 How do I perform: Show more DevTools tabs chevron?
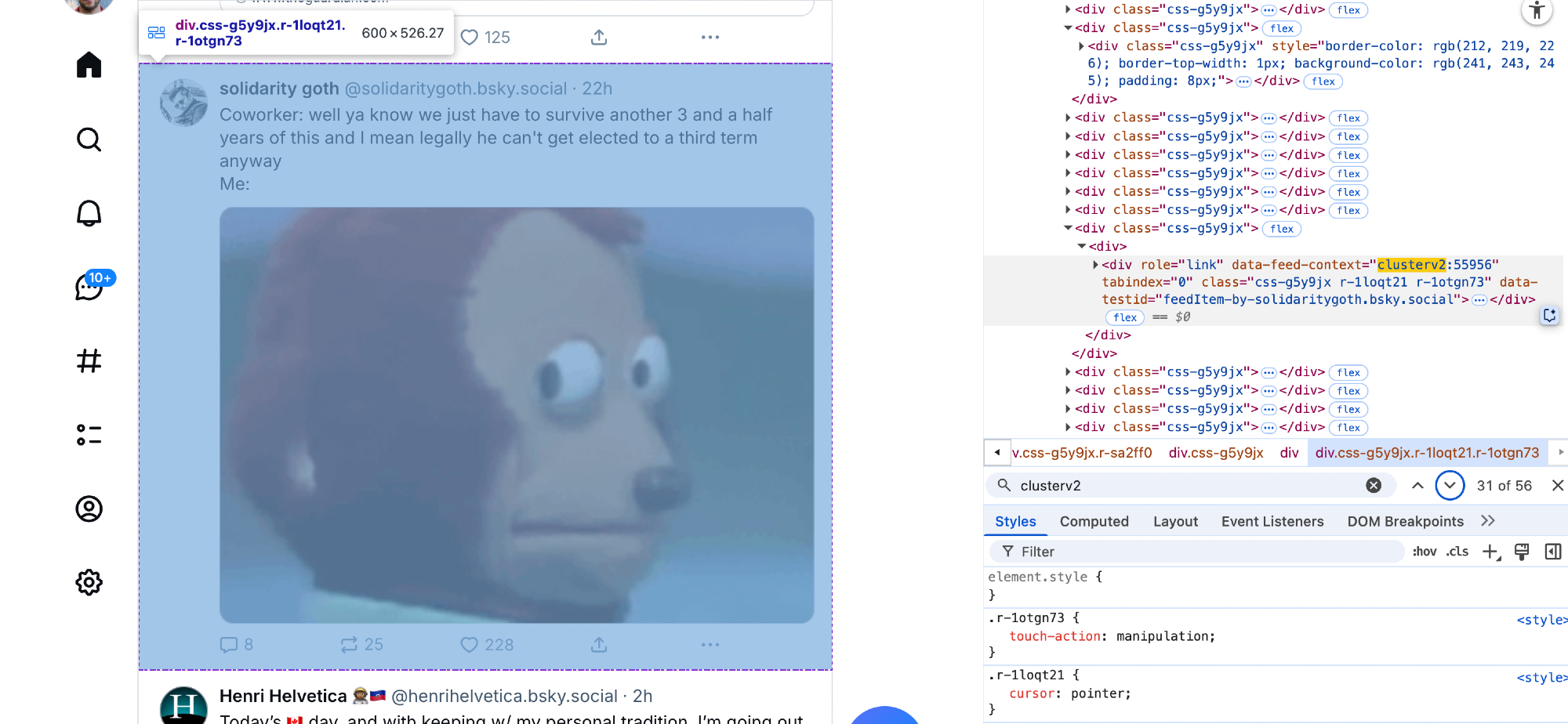(1488, 521)
